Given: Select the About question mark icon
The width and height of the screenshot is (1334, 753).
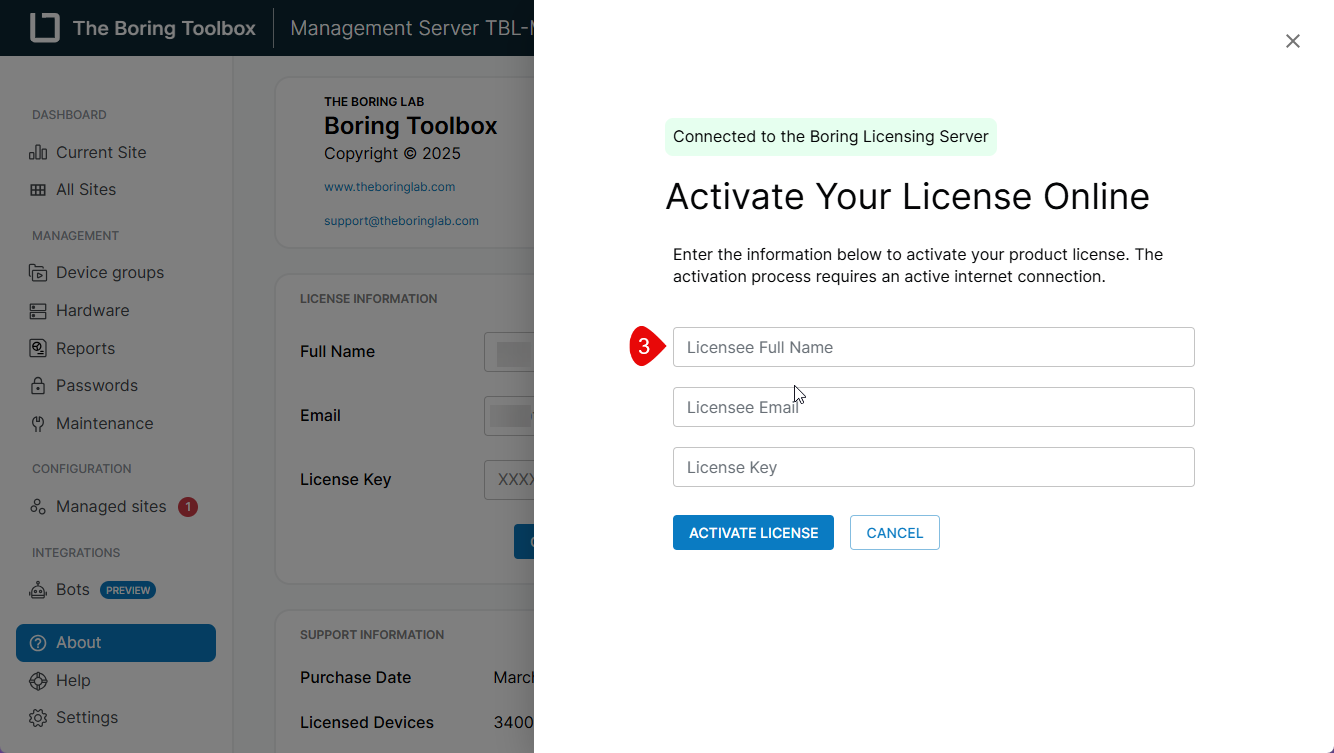Looking at the screenshot, I should coord(39,642).
